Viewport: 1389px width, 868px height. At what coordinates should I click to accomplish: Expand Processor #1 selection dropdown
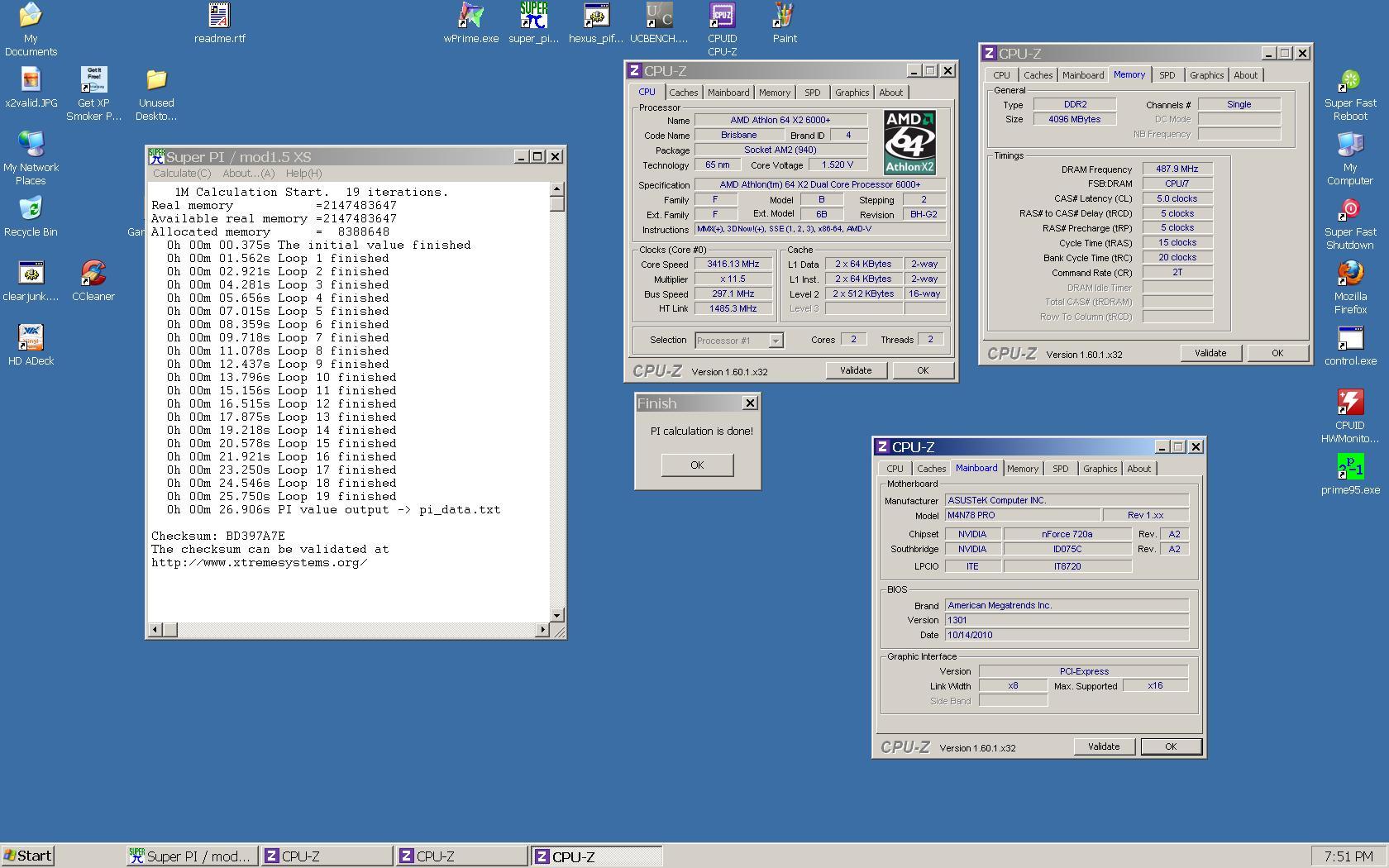click(776, 341)
